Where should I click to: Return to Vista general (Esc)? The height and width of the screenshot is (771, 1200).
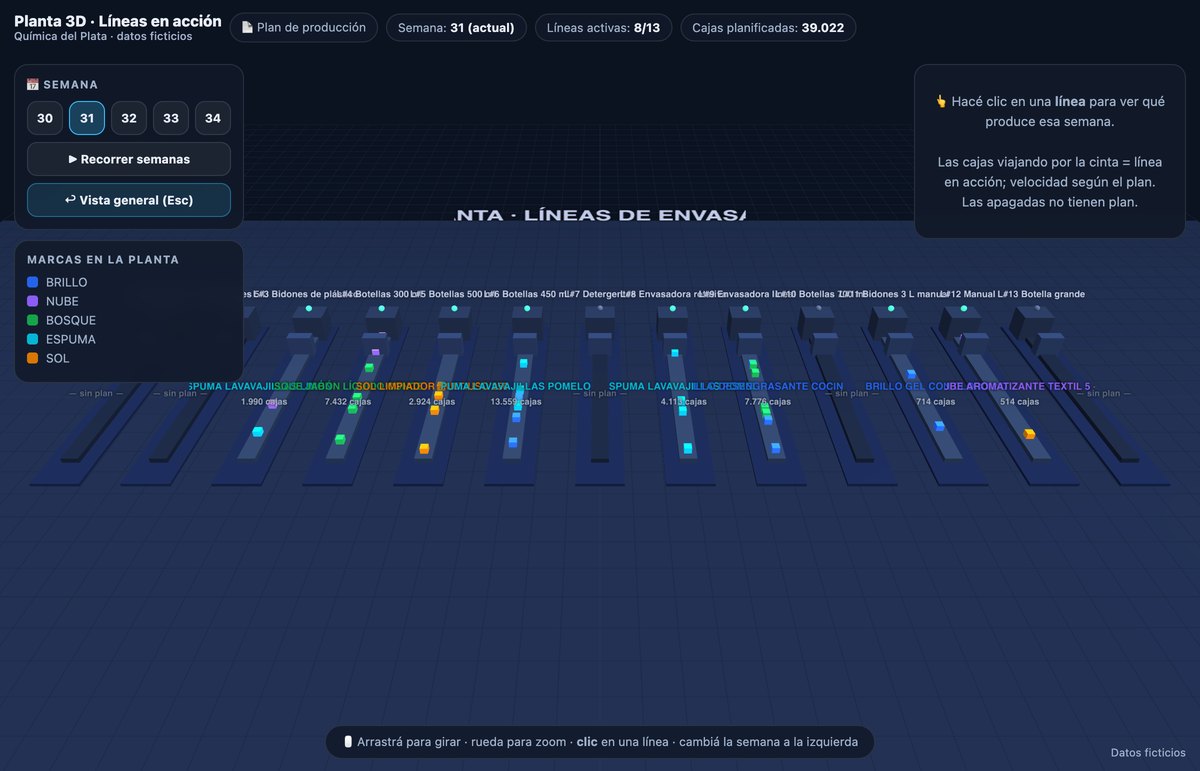(129, 200)
